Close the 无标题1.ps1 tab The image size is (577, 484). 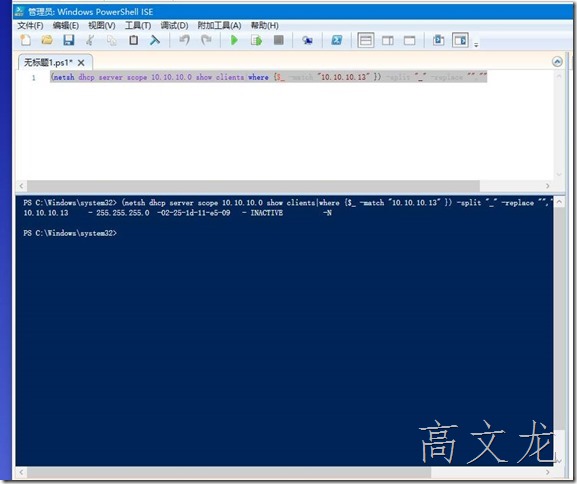tap(81, 63)
